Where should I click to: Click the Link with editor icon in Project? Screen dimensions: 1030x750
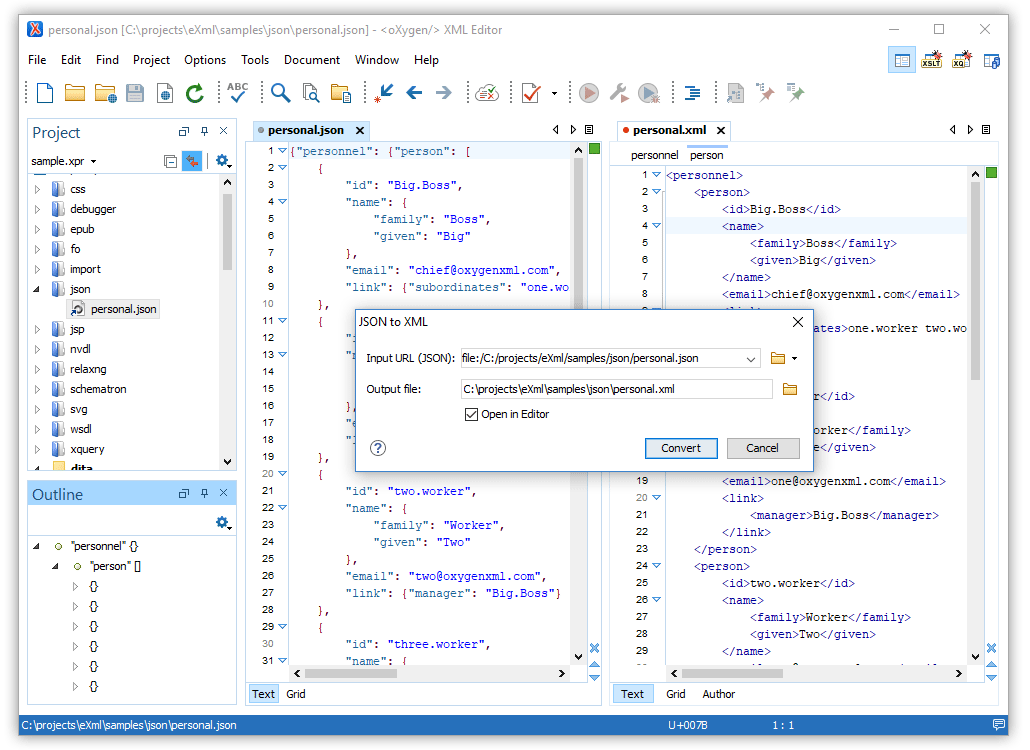tap(192, 161)
